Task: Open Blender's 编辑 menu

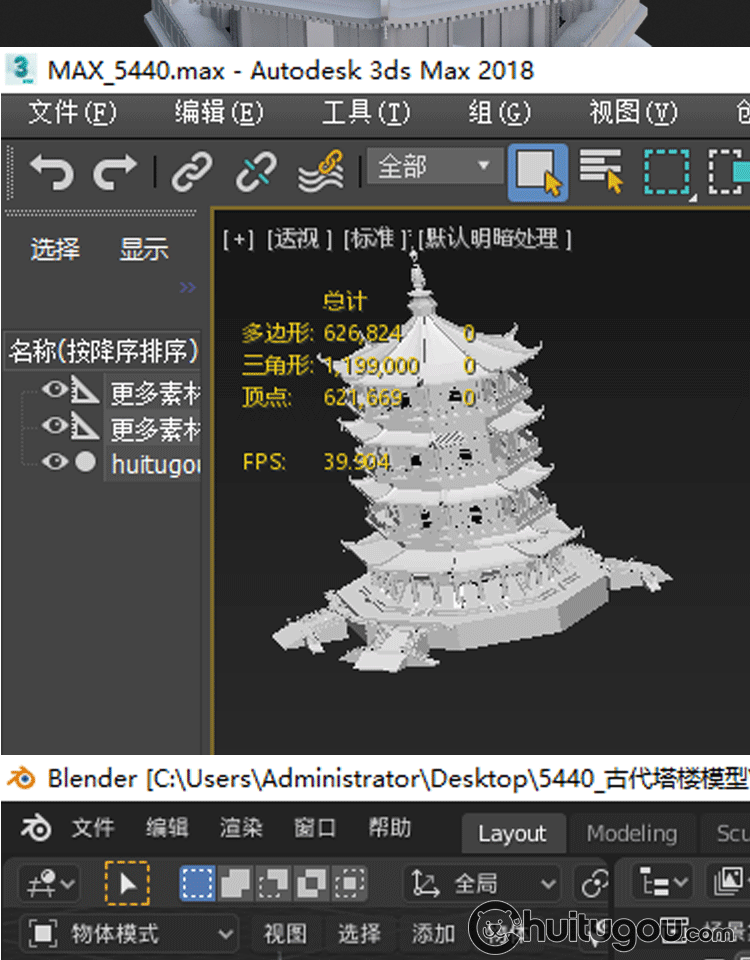Action: click(167, 828)
